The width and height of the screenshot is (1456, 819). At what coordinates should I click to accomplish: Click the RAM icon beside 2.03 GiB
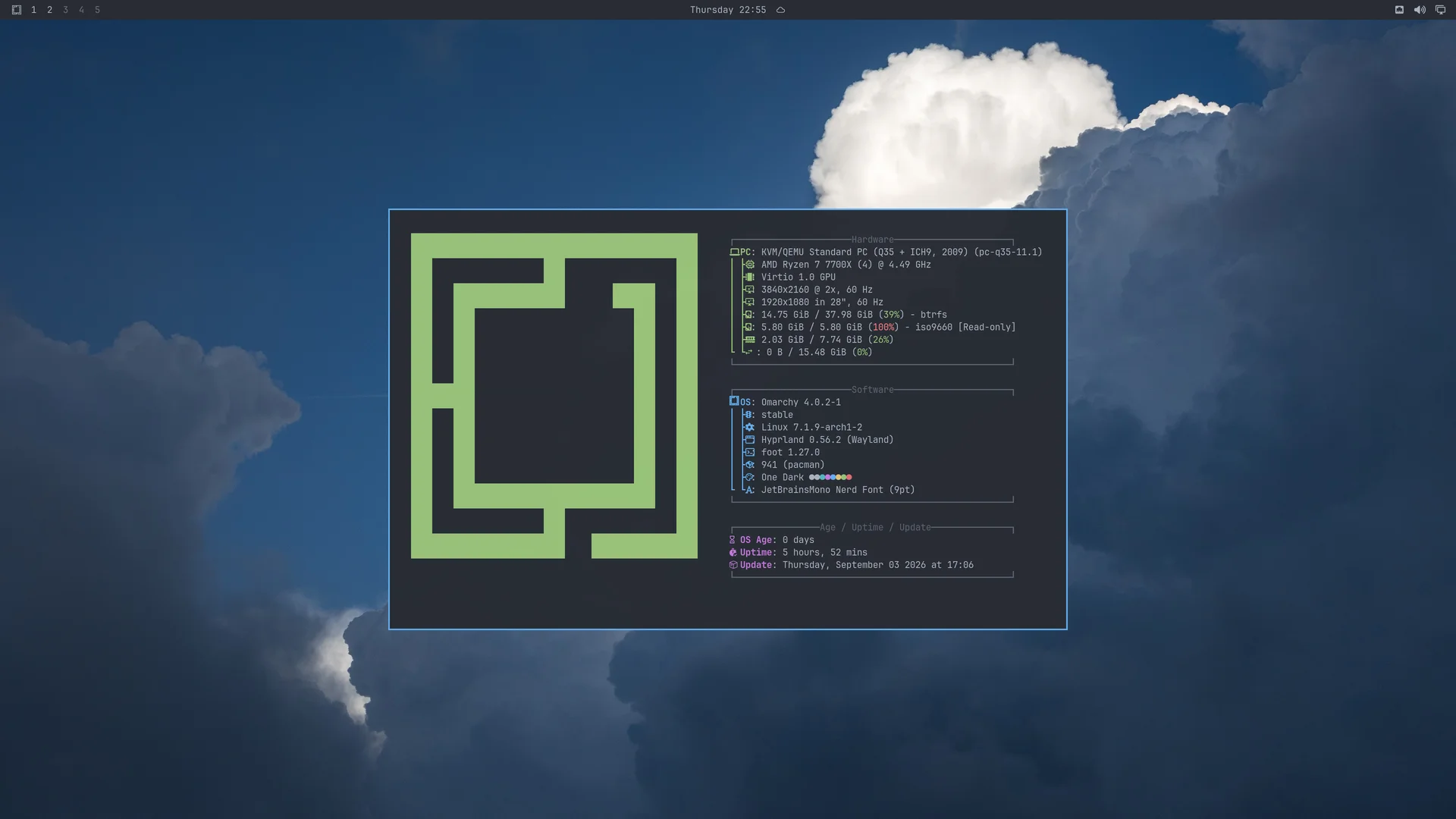[749, 340]
